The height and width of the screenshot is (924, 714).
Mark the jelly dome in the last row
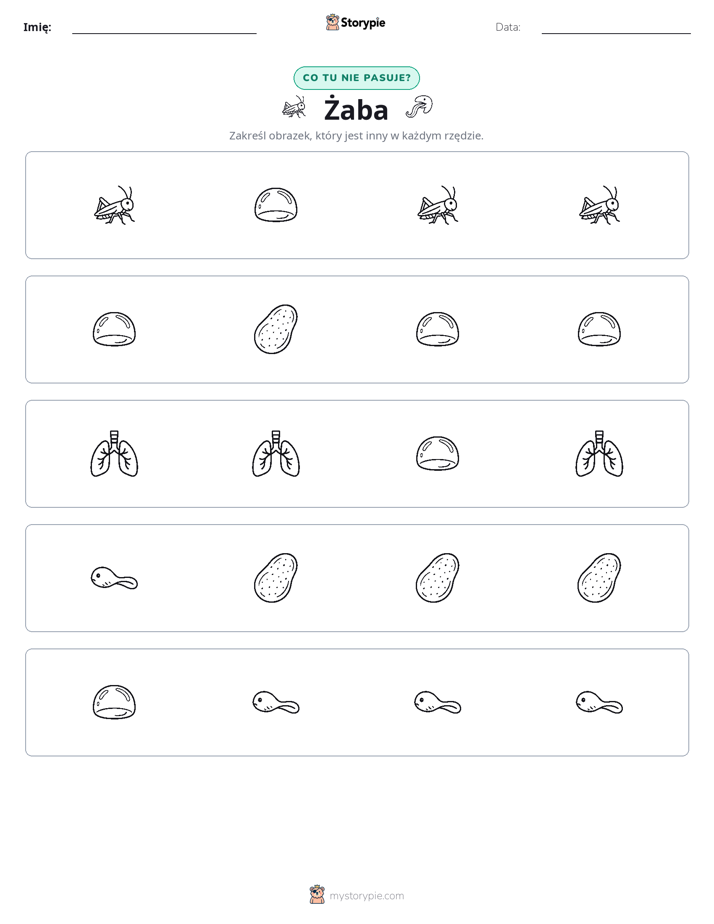114,702
